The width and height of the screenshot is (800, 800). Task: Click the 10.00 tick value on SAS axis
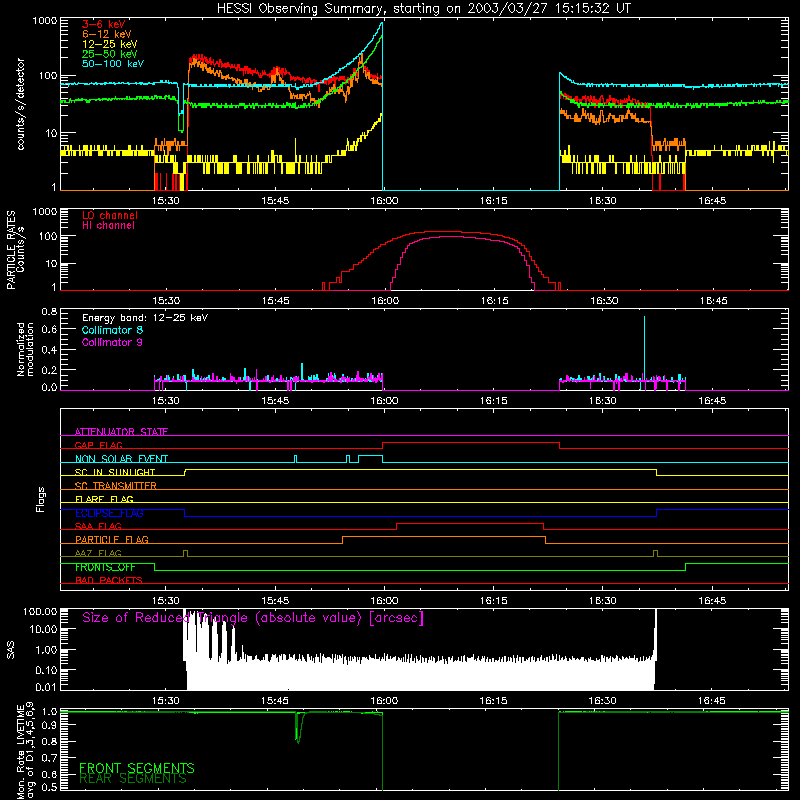(43, 630)
